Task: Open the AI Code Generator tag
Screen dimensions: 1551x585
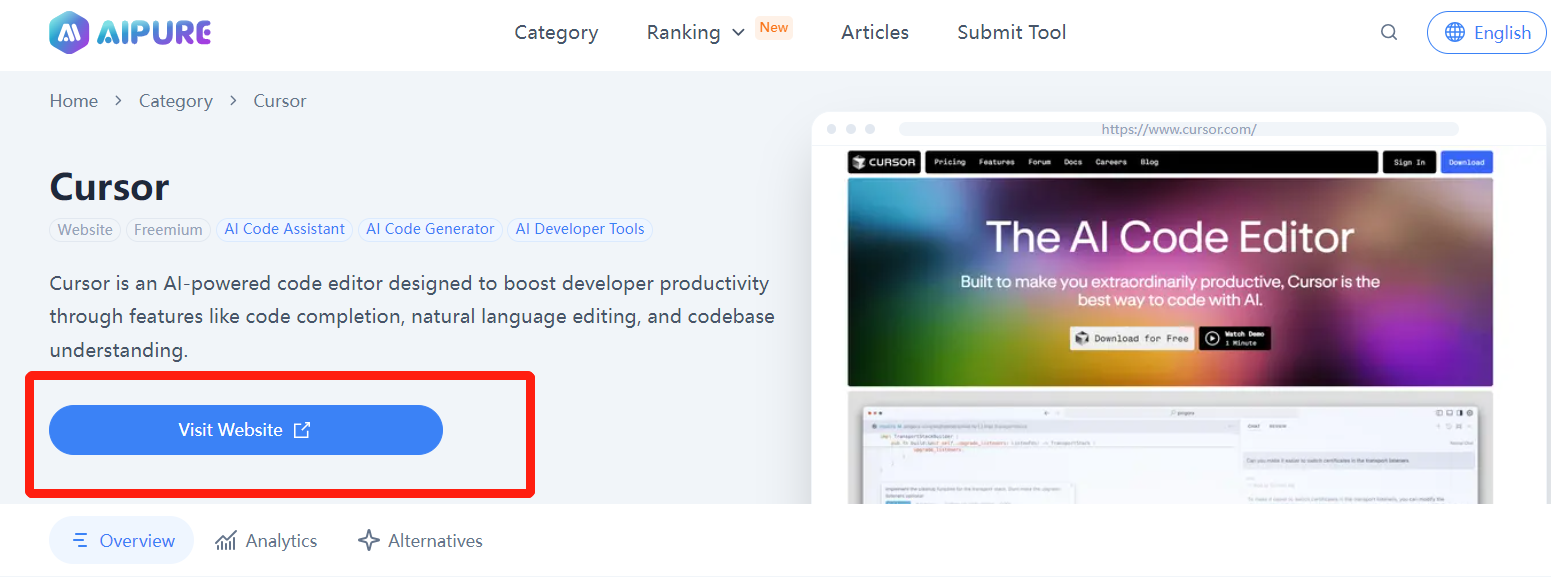Action: click(430, 229)
